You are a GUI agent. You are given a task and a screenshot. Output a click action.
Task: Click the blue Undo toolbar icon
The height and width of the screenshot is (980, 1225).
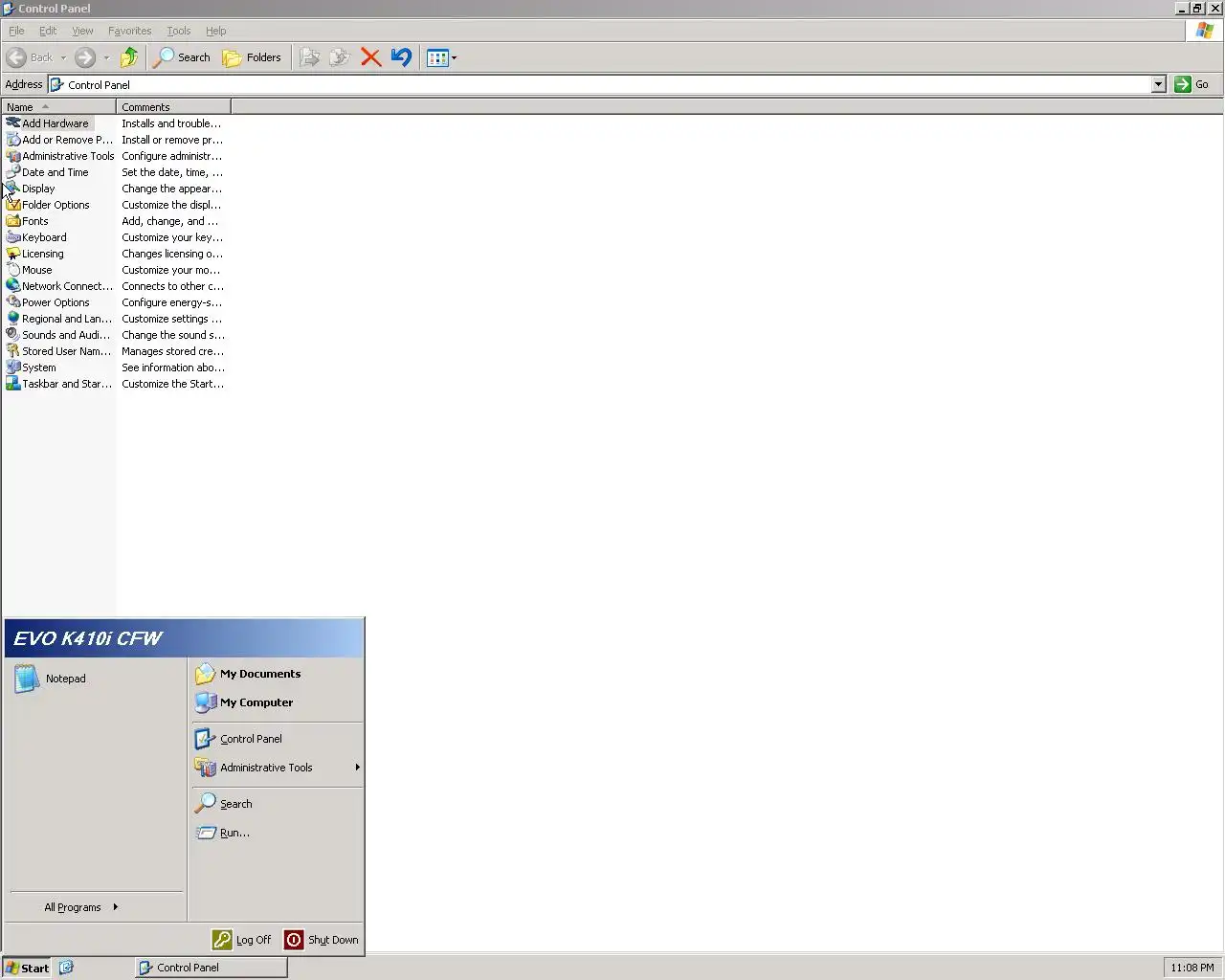coord(401,57)
